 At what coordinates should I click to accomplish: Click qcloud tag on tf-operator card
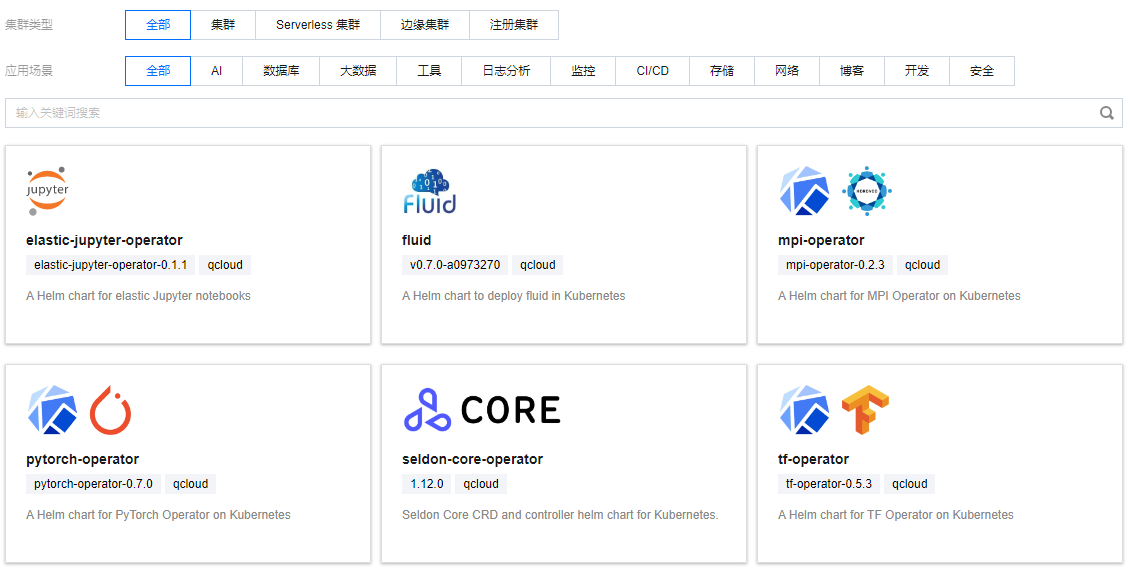(x=909, y=484)
